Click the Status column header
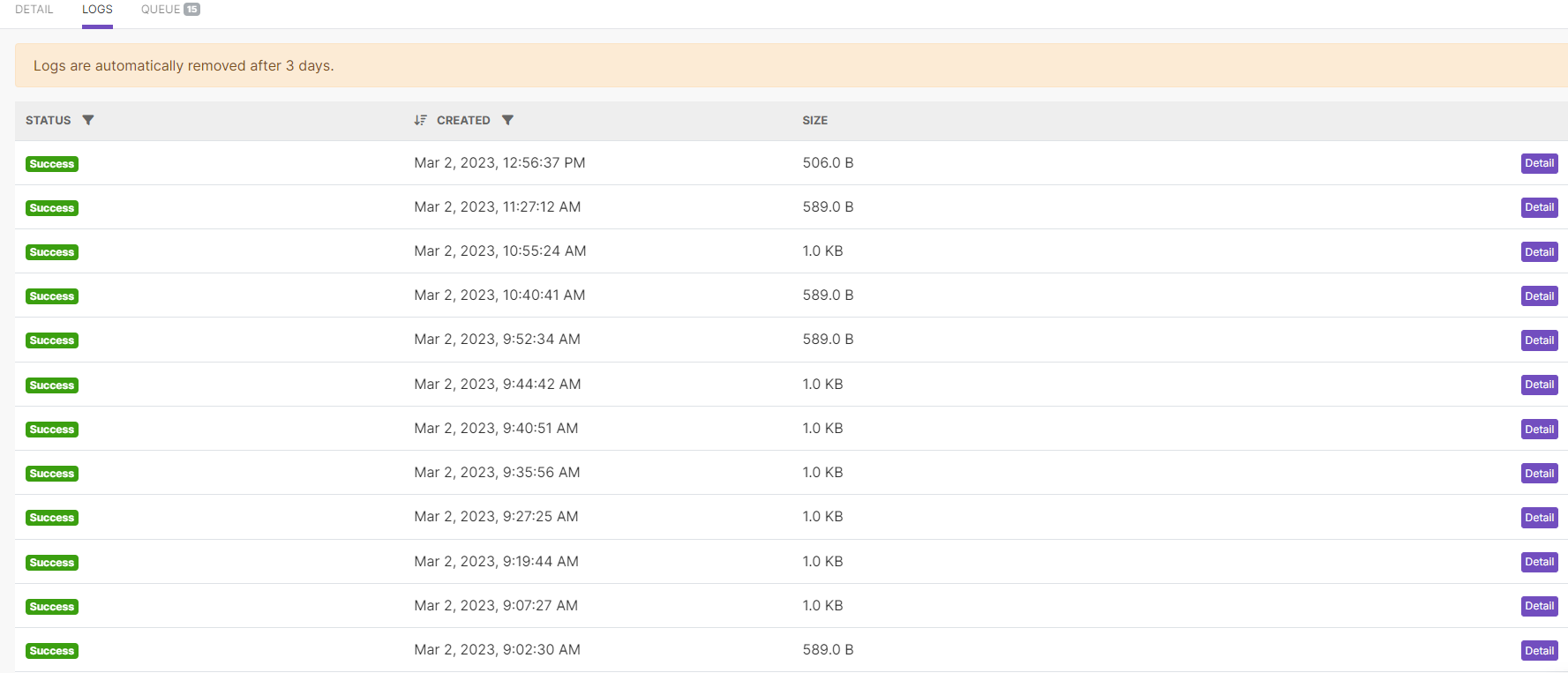1568x673 pixels. [49, 120]
